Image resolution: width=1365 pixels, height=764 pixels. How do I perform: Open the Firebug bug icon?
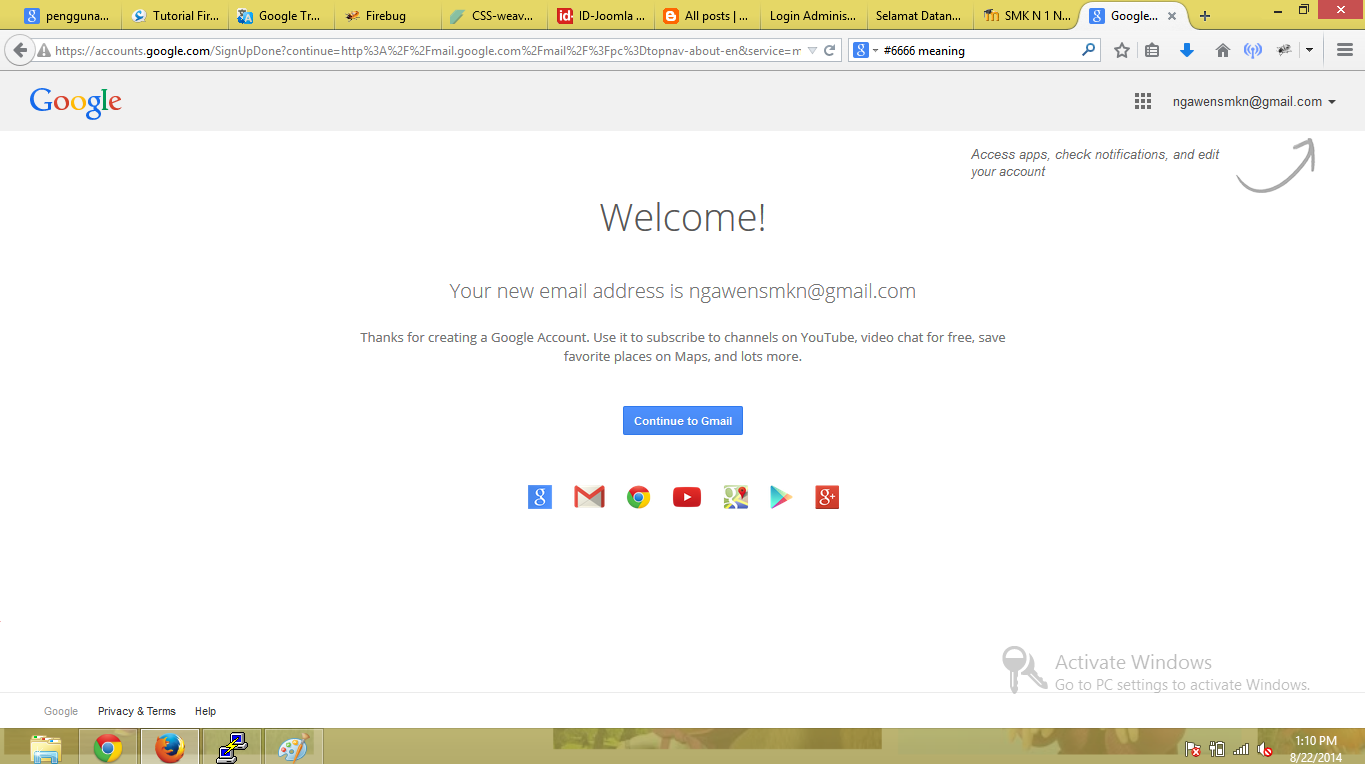click(1285, 50)
